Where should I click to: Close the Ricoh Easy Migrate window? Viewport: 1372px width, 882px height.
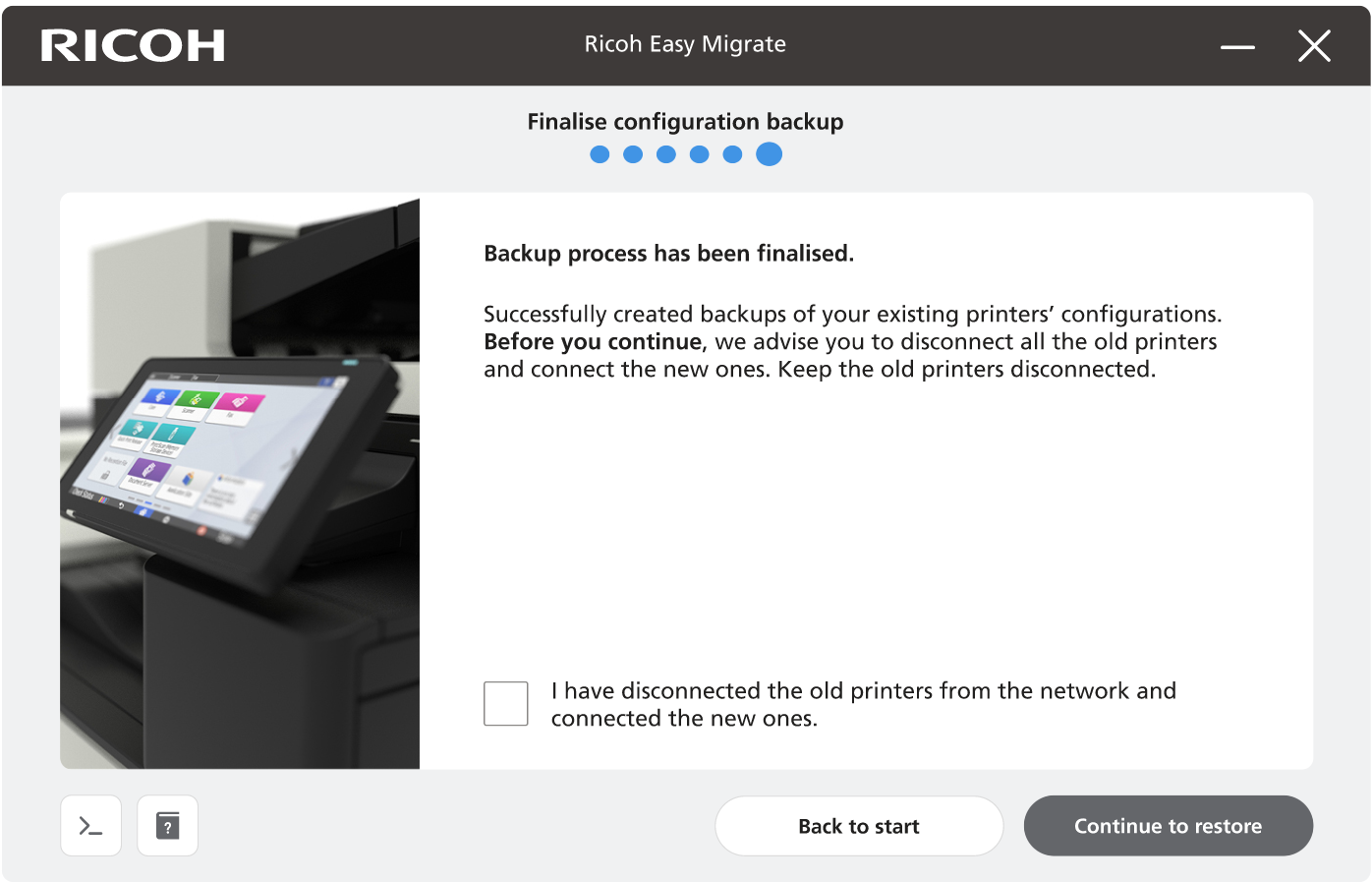click(x=1314, y=46)
